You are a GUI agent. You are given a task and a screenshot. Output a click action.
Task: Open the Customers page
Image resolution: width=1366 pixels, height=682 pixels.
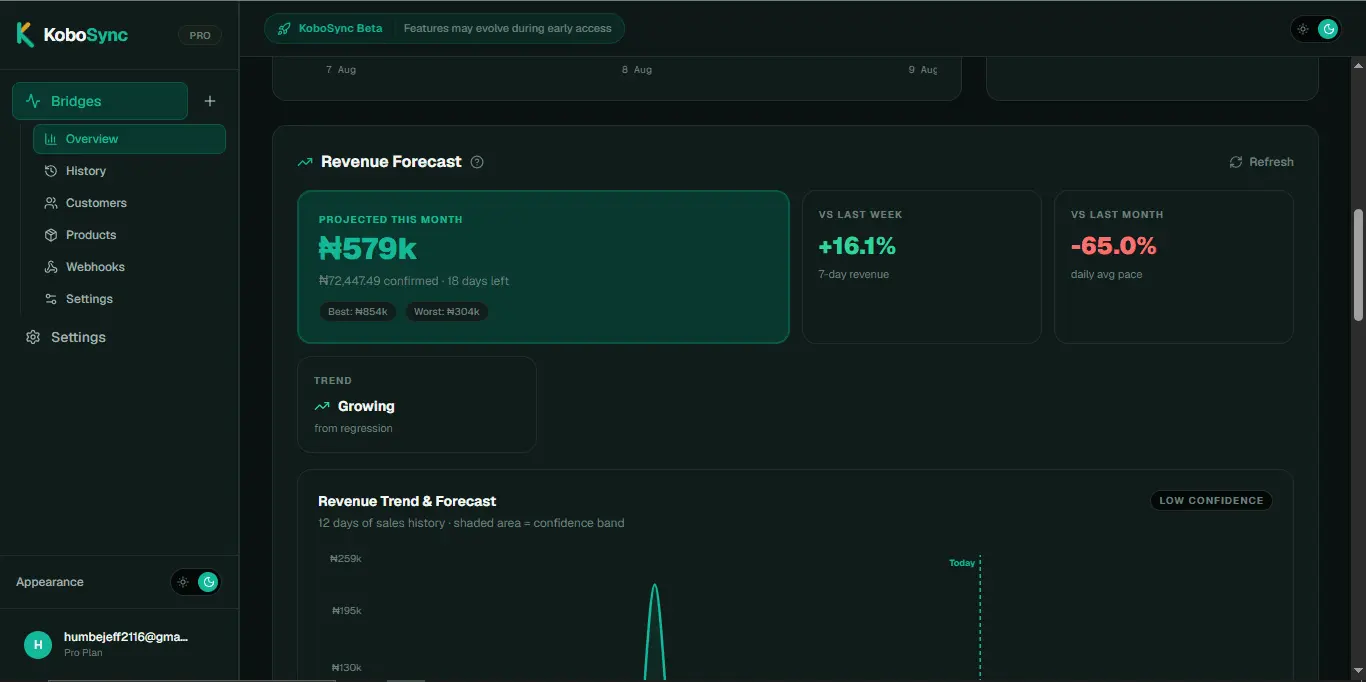tap(129, 203)
